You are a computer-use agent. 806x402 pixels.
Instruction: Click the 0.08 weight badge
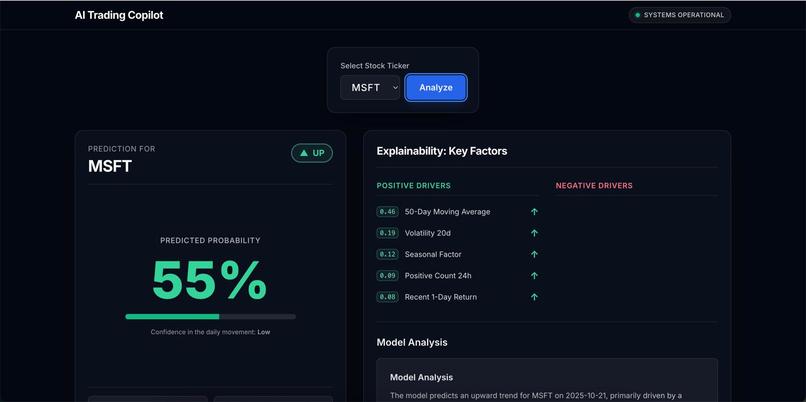tap(388, 297)
